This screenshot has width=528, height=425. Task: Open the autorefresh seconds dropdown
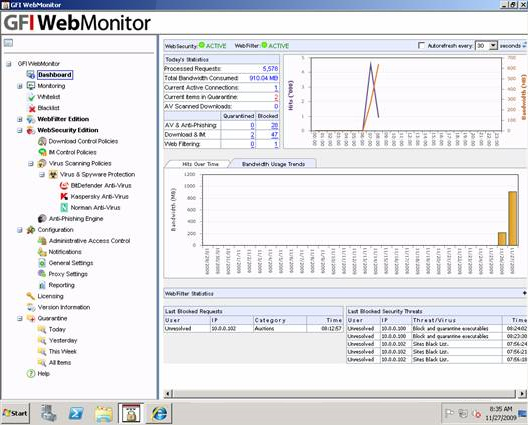(x=493, y=45)
